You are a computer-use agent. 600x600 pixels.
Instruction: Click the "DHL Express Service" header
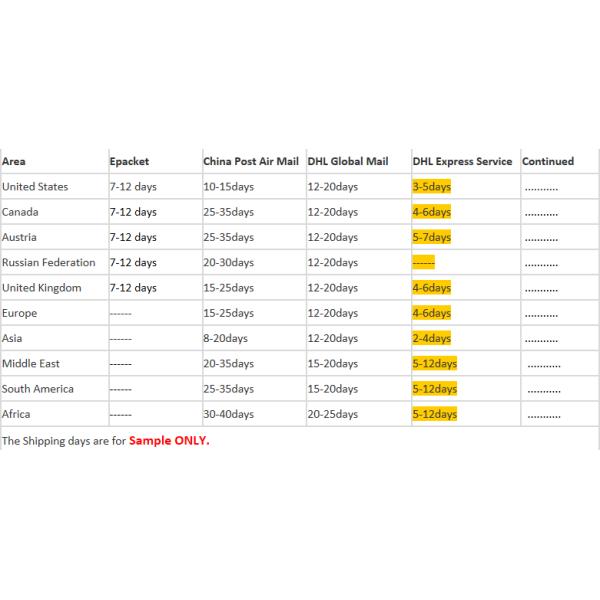462,161
